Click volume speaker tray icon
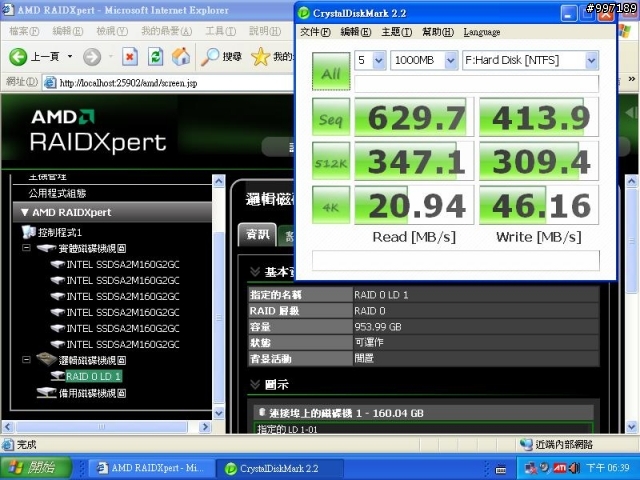 coord(574,468)
